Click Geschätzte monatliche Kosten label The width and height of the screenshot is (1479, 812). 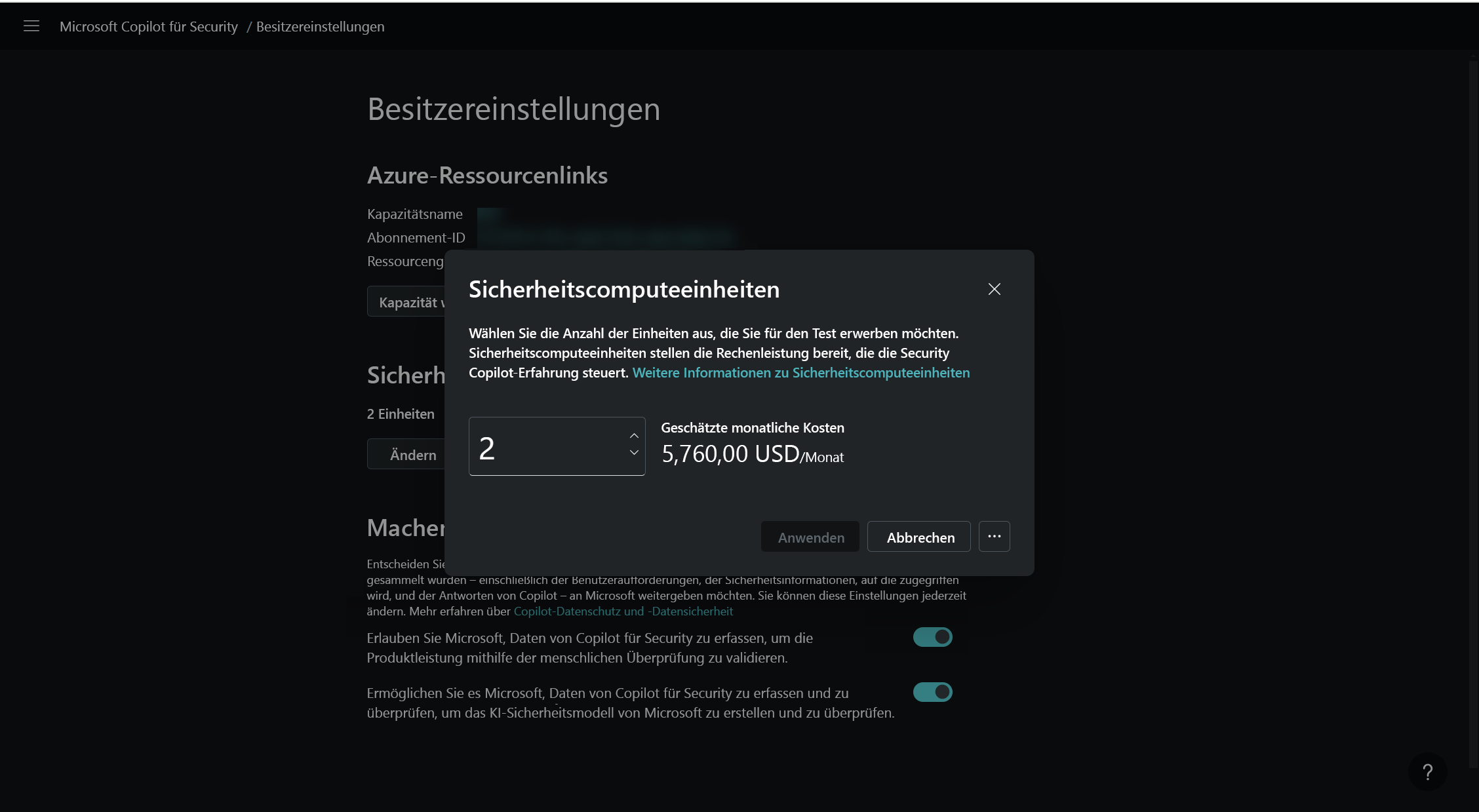(753, 428)
